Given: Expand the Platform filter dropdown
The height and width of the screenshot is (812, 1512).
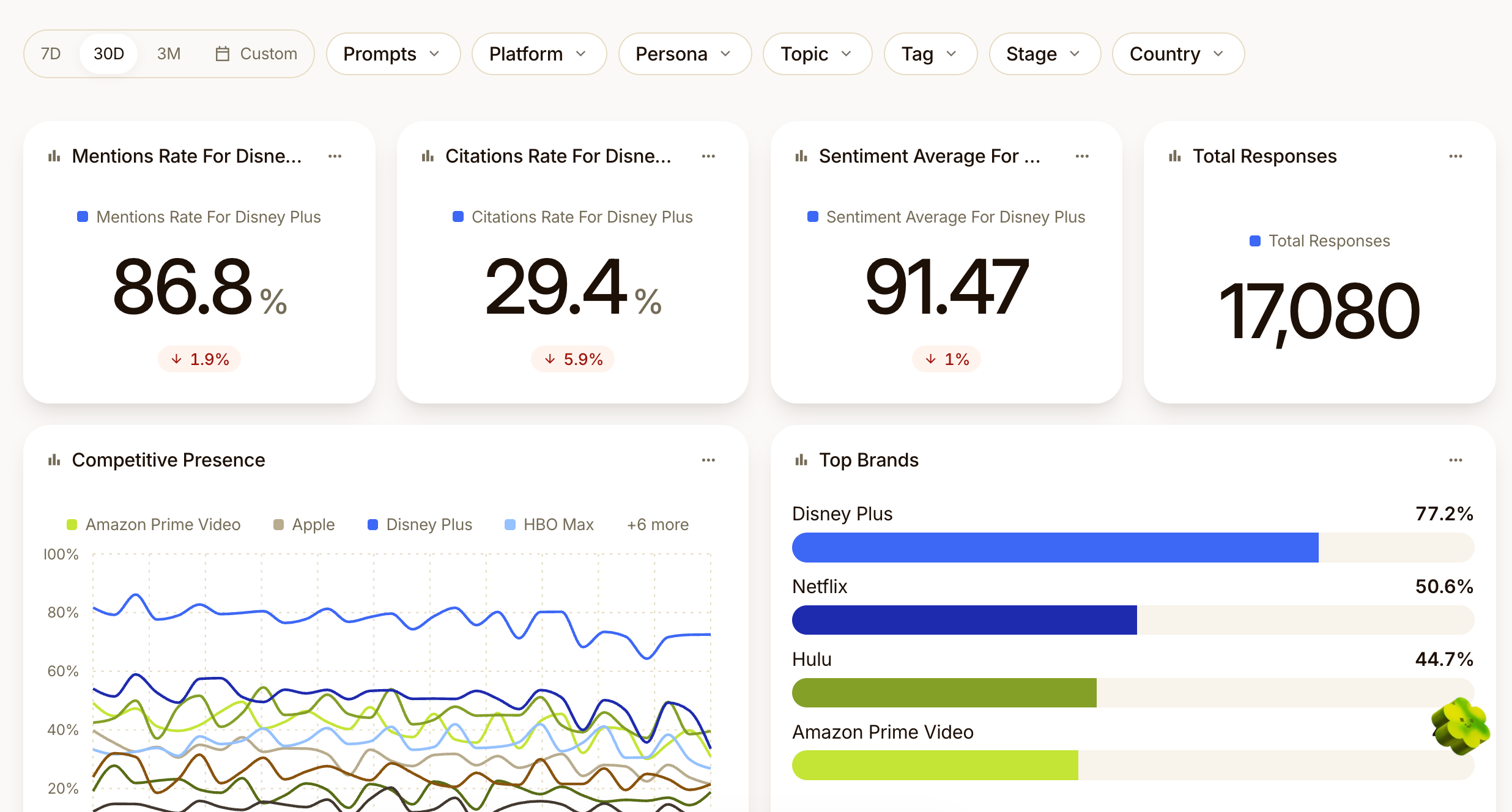Looking at the screenshot, I should (539, 54).
